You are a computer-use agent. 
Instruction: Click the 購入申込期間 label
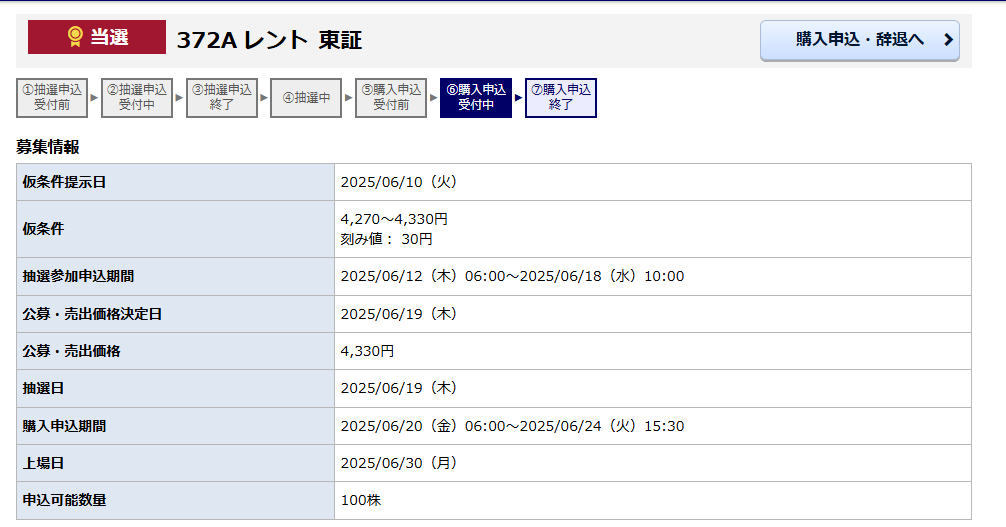(64, 426)
